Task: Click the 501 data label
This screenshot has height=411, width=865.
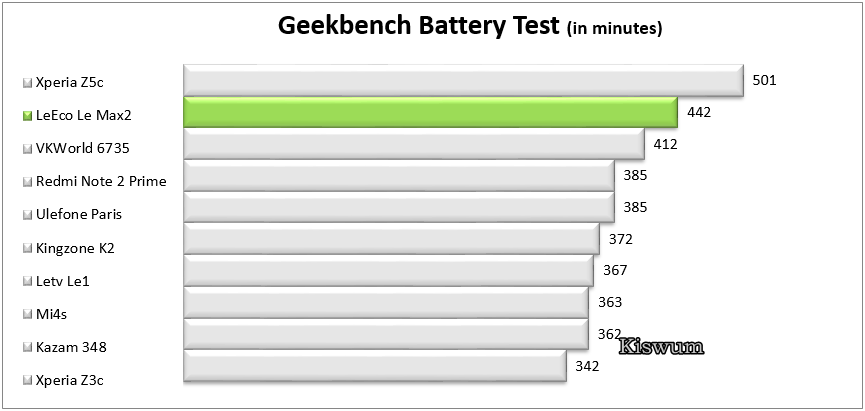Action: click(764, 81)
